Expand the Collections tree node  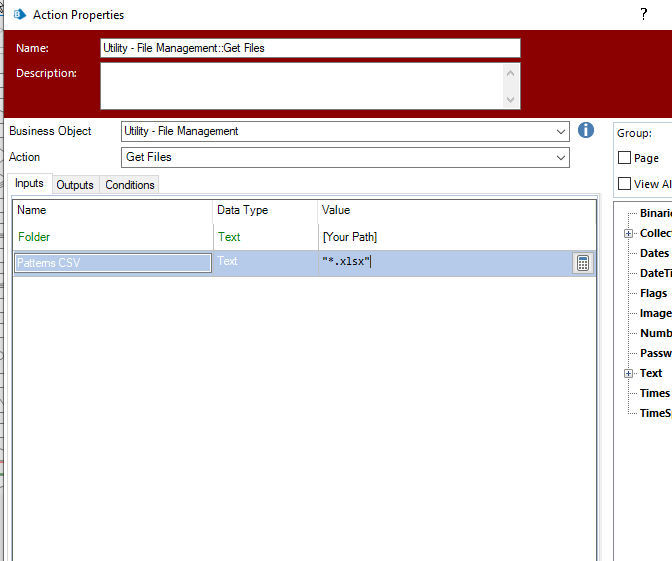(x=629, y=233)
